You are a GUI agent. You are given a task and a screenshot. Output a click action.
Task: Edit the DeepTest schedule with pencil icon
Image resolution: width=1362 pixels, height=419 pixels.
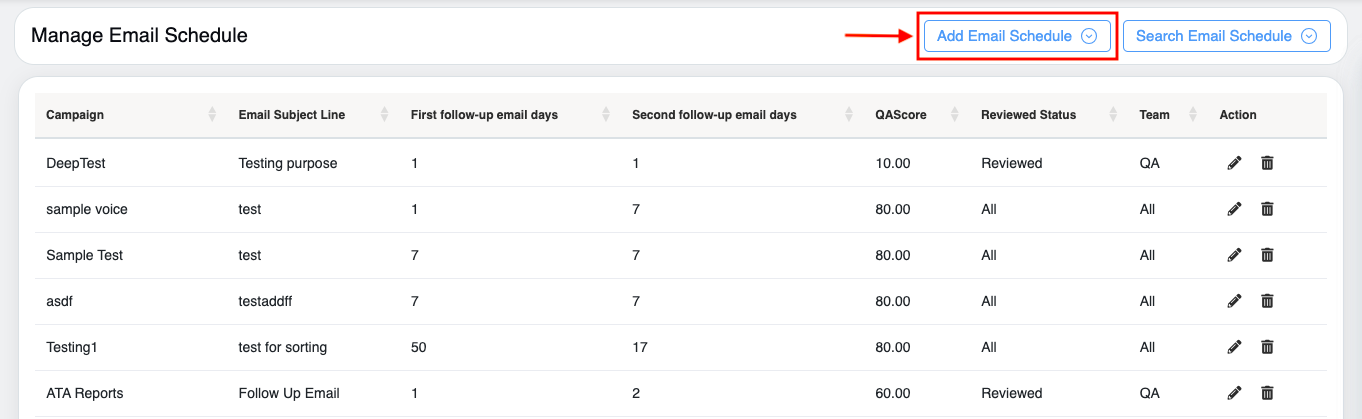click(x=1234, y=163)
